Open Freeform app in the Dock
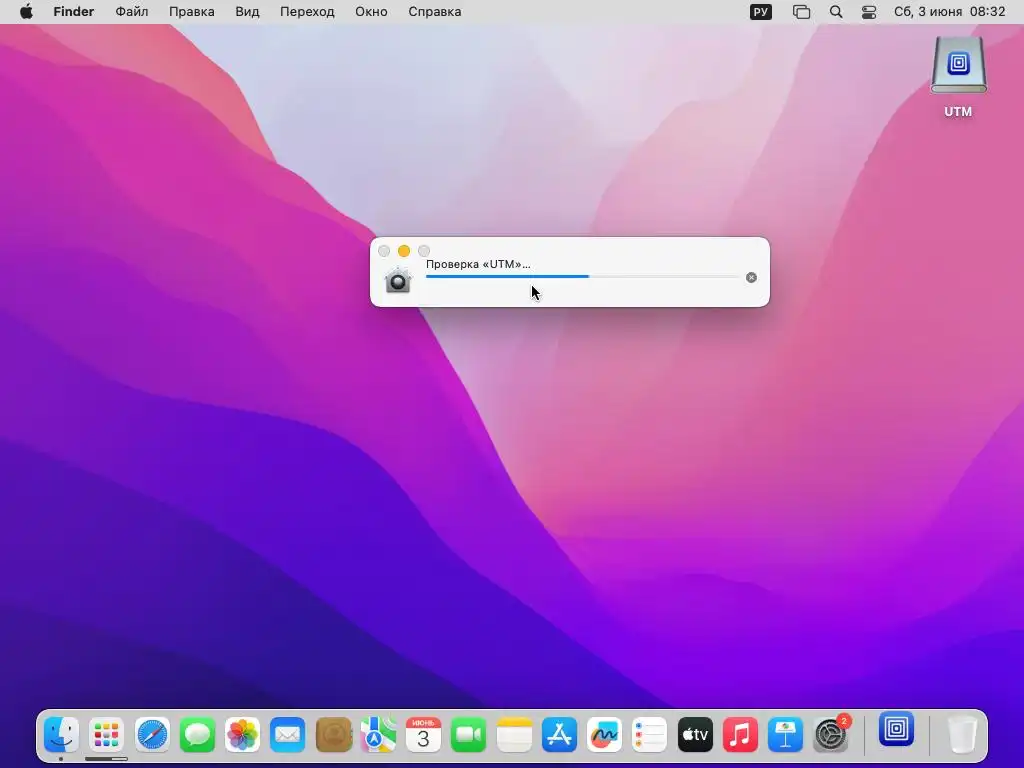 coord(605,735)
